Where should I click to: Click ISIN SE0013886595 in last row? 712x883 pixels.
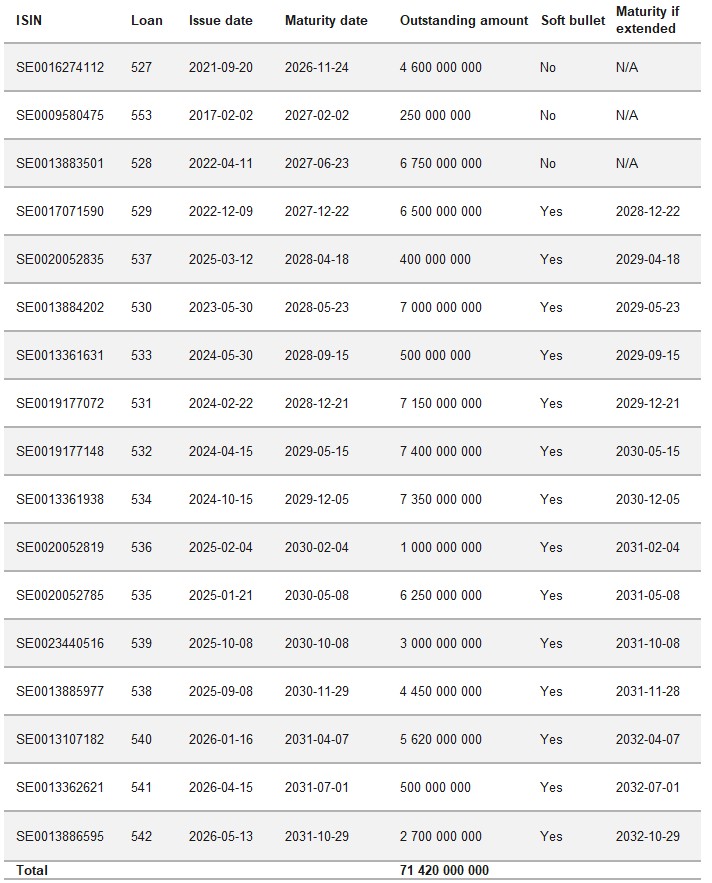pyautogui.click(x=60, y=836)
